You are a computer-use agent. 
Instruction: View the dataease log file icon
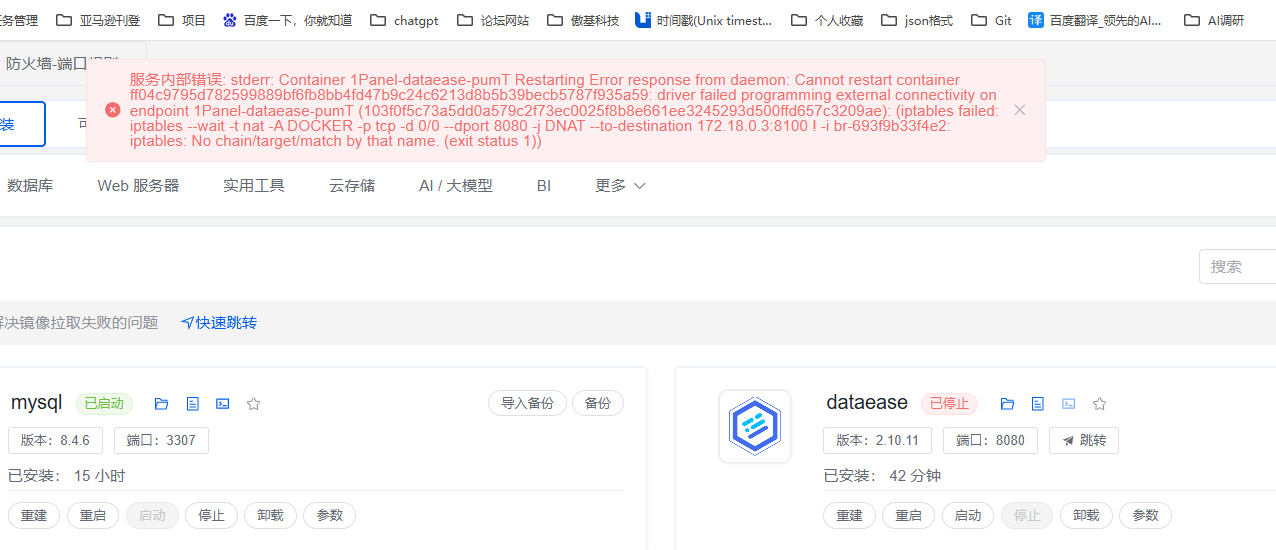[1038, 404]
